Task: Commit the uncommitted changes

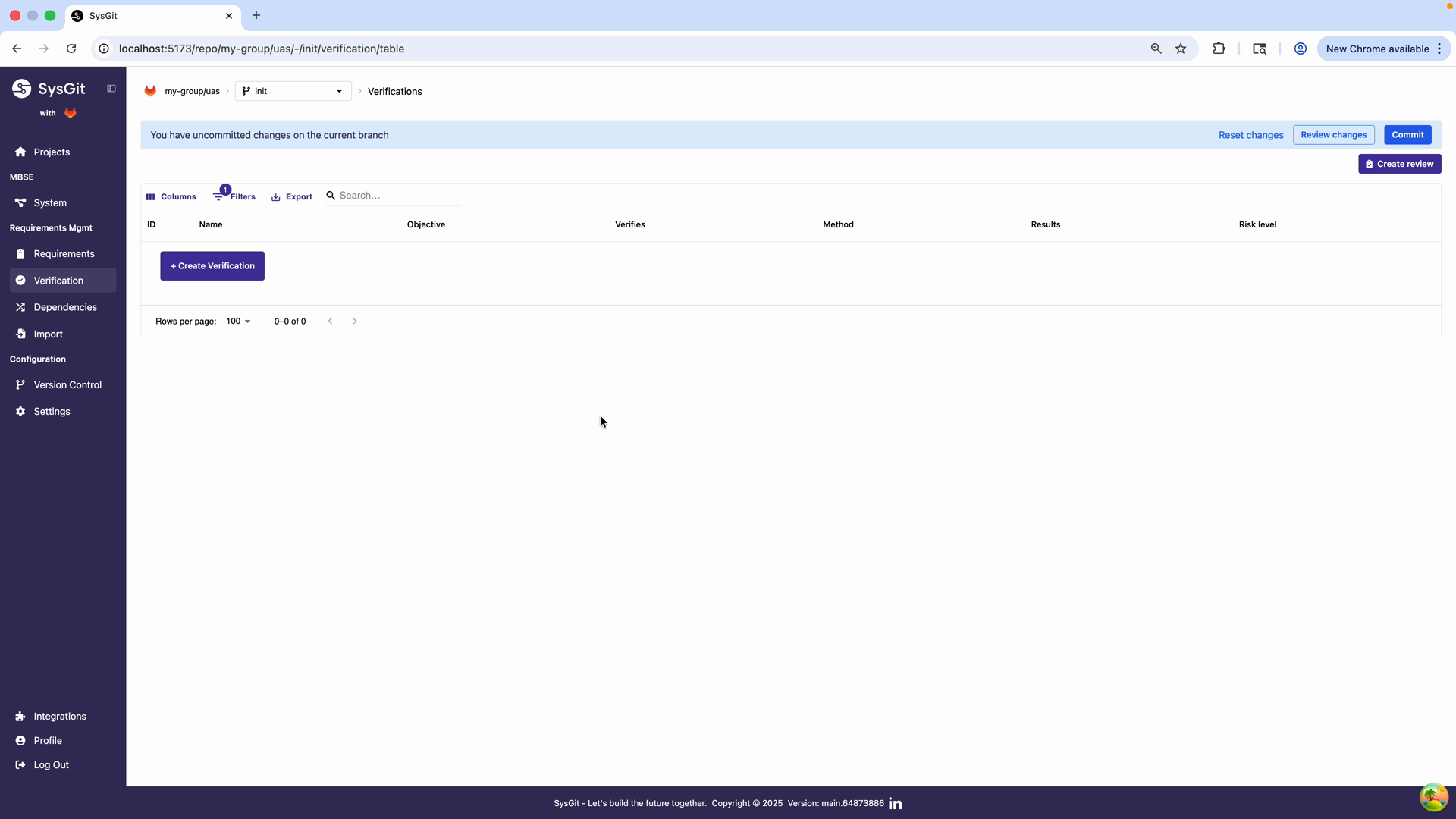Action: (x=1407, y=134)
